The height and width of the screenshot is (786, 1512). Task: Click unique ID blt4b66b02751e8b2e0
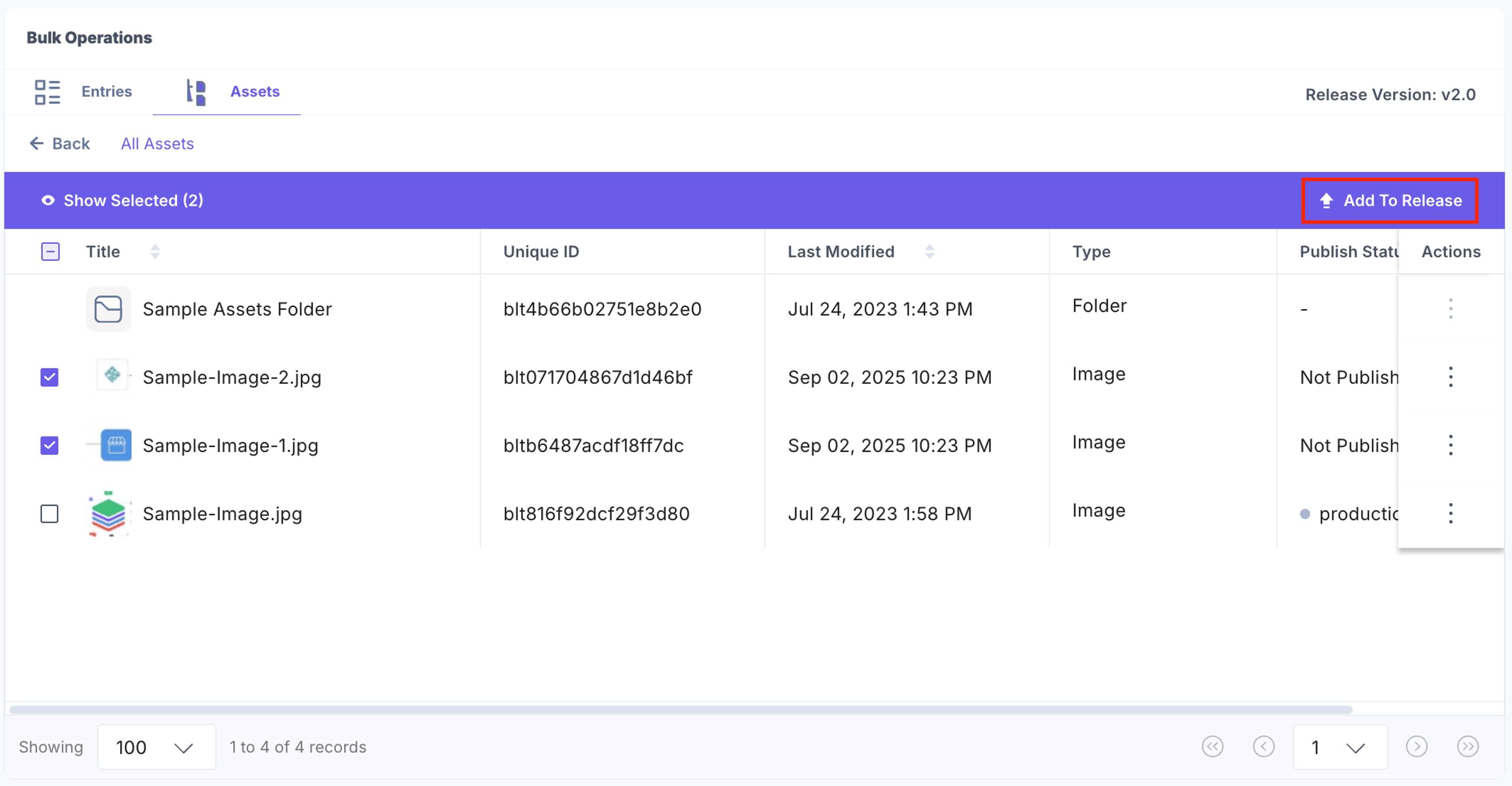602,309
